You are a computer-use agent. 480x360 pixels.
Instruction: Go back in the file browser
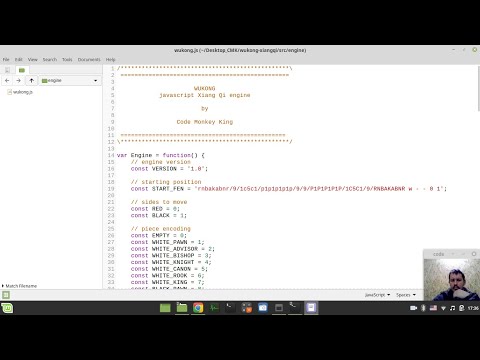(7, 80)
